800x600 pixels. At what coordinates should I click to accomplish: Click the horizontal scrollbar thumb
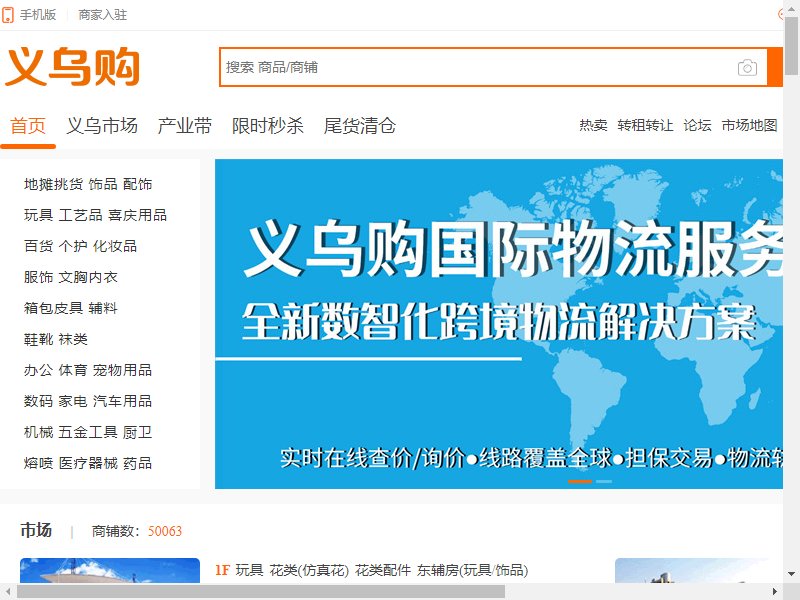point(261,592)
